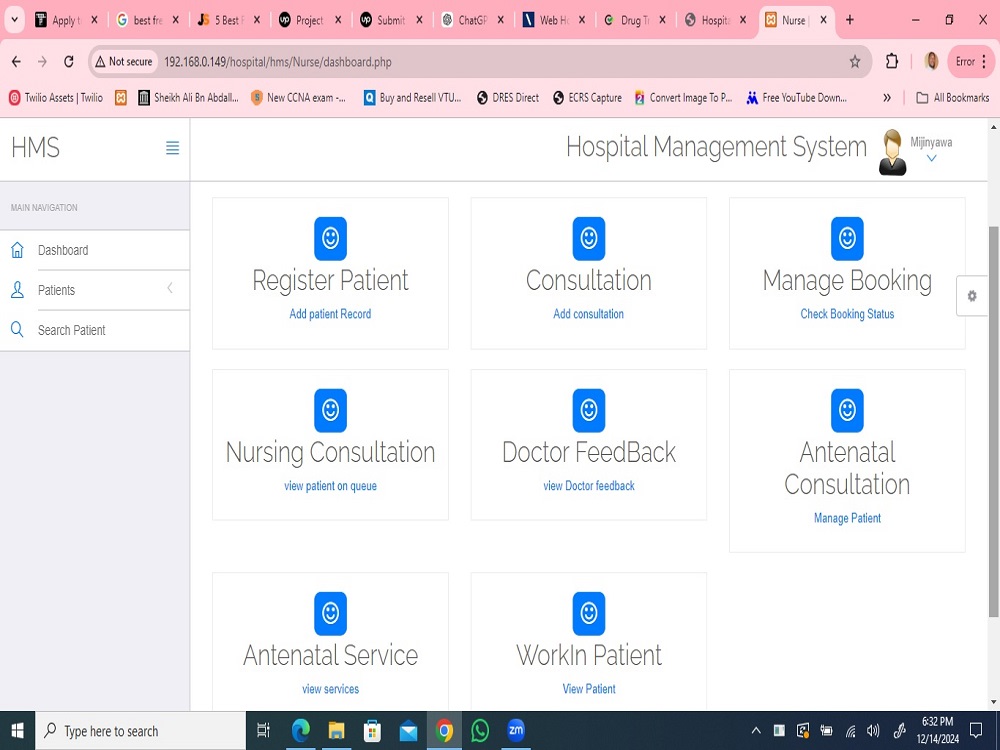Click the Doctor FeedBack smiley icon
The width and height of the screenshot is (1000, 750).
589,410
